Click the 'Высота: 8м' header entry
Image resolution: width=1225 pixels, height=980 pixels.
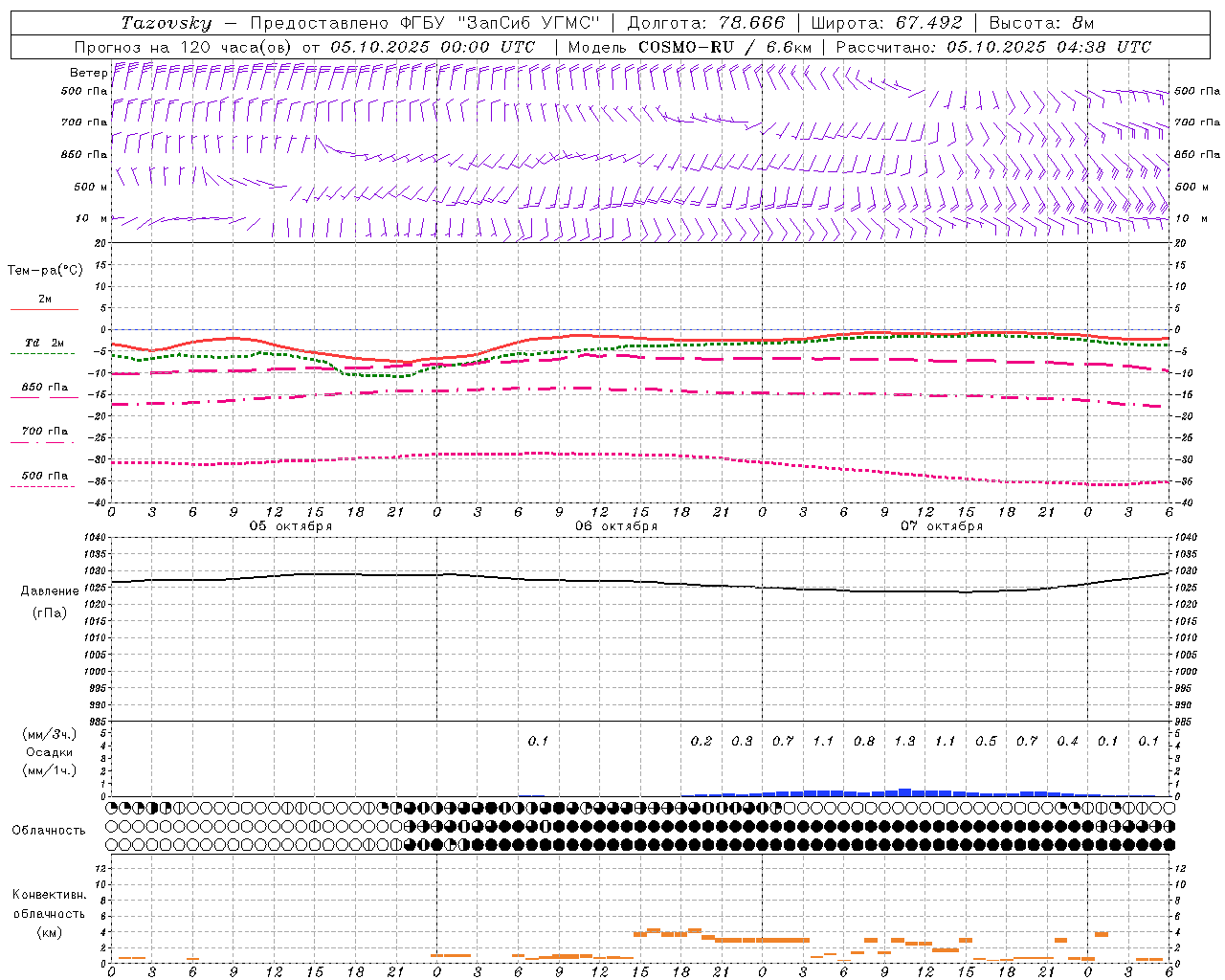[1041, 23]
